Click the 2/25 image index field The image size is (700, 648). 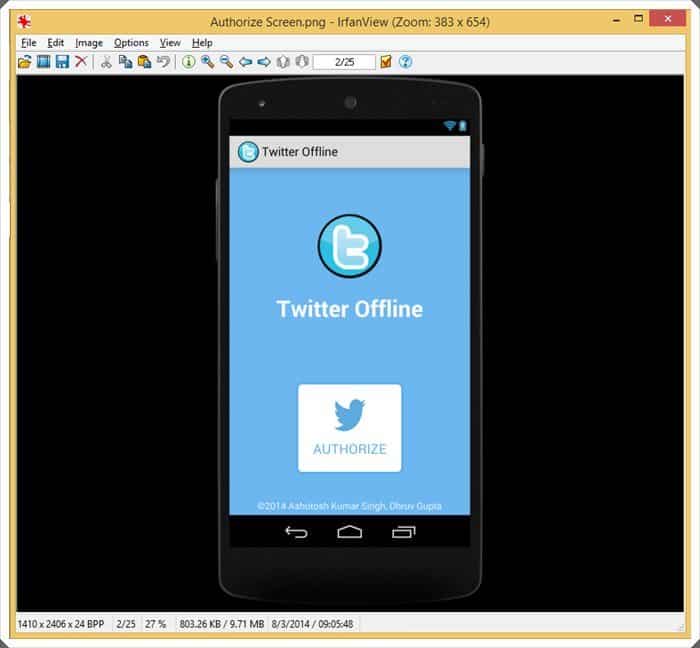click(344, 62)
